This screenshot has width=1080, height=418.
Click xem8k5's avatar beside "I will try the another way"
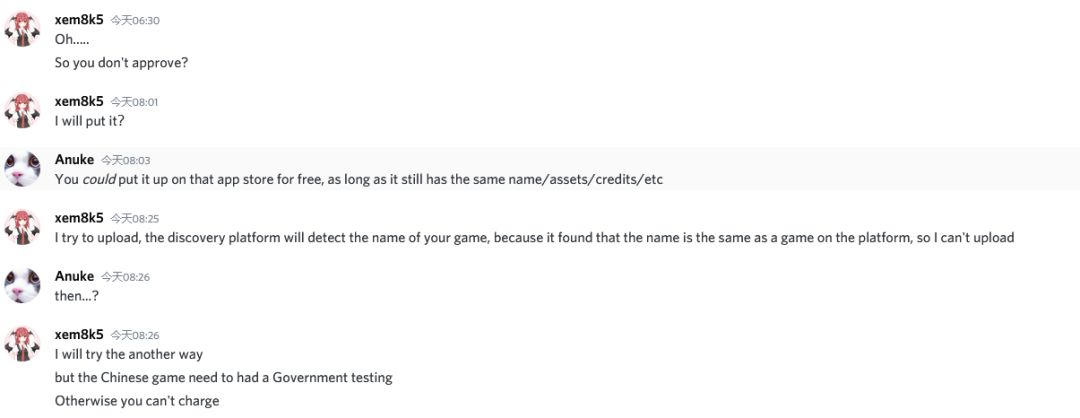(x=22, y=343)
